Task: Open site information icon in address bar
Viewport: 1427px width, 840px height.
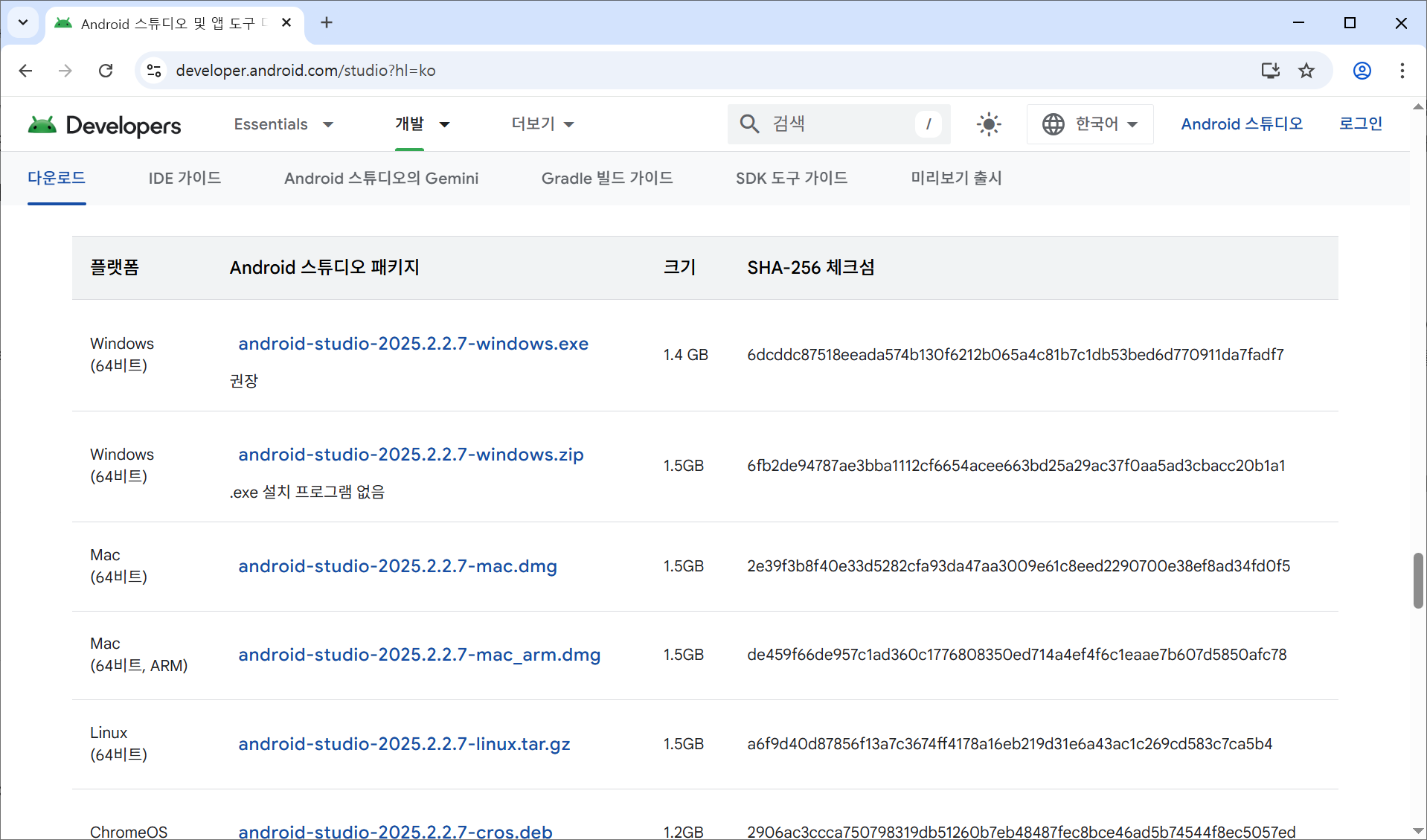Action: coord(154,71)
